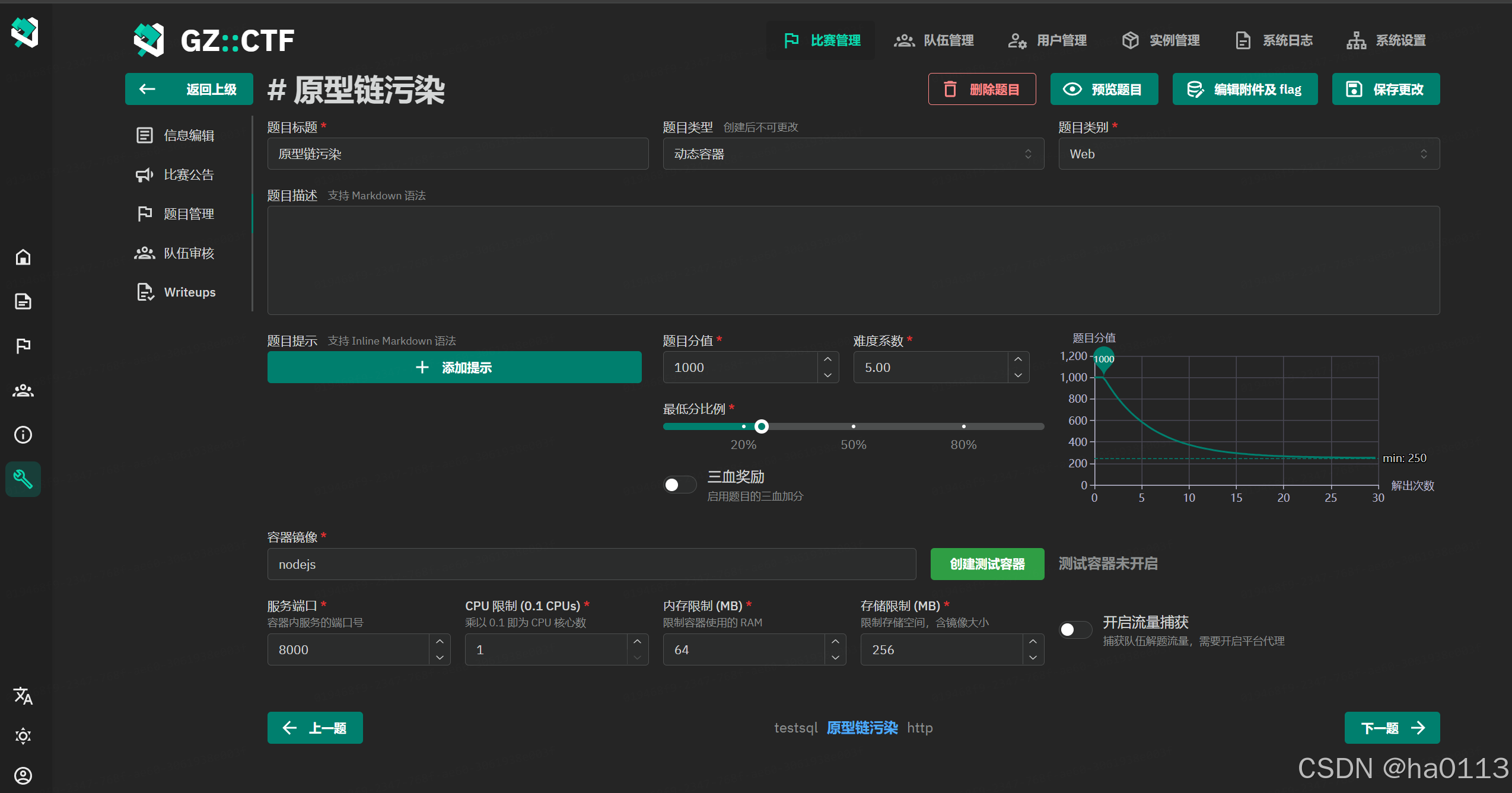Viewport: 1512px width, 793px height.
Task: Click the 最低分比例 slider handle
Action: click(762, 426)
